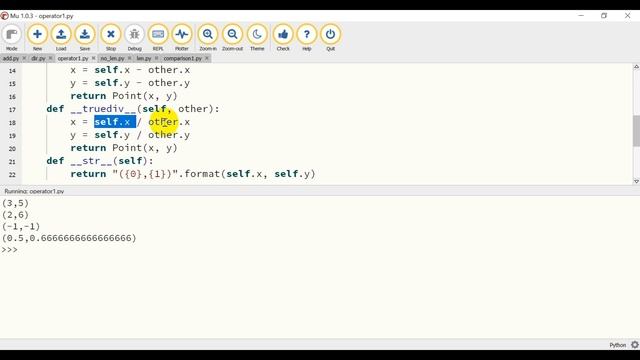Click highlighted "self.x" on line 18

tap(115, 122)
